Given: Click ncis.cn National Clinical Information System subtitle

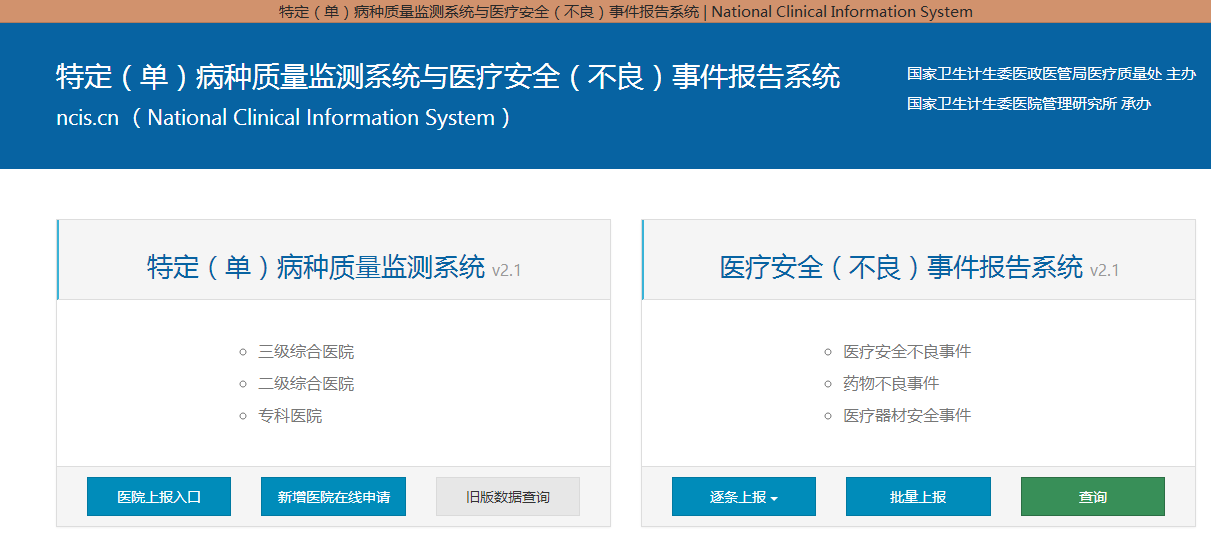Looking at the screenshot, I should point(284,118).
